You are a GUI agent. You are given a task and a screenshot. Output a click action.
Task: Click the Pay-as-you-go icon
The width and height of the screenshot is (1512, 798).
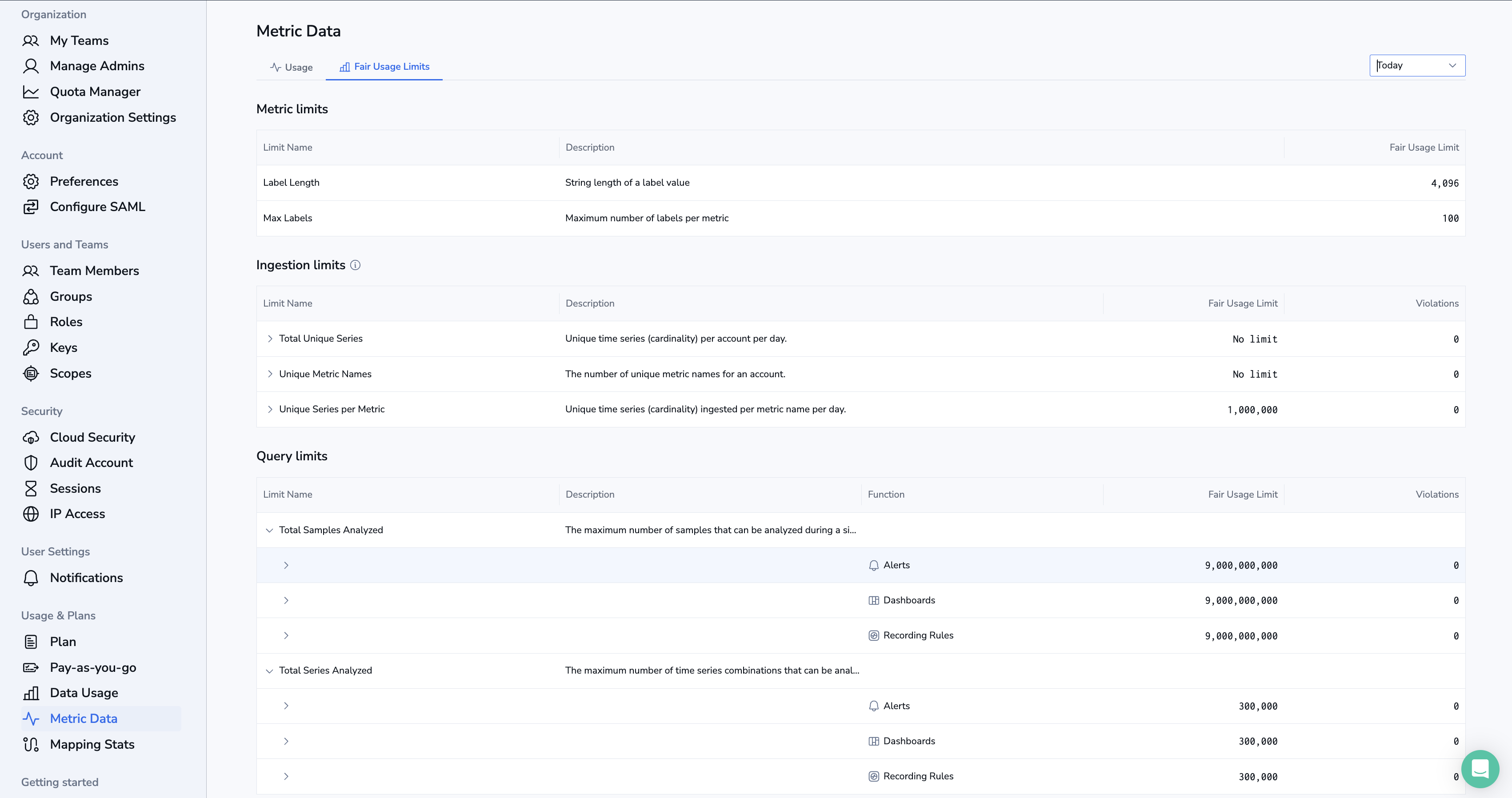pos(31,668)
